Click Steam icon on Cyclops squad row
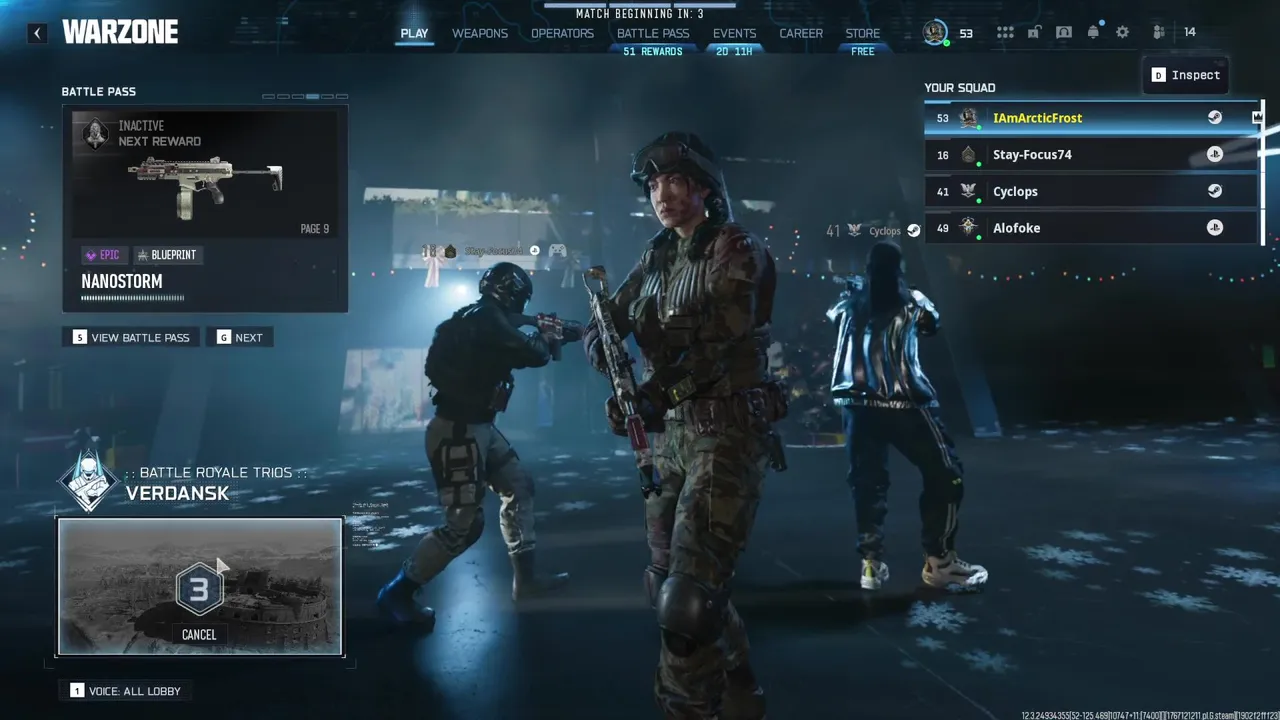Image resolution: width=1280 pixels, height=720 pixels. coord(1214,191)
